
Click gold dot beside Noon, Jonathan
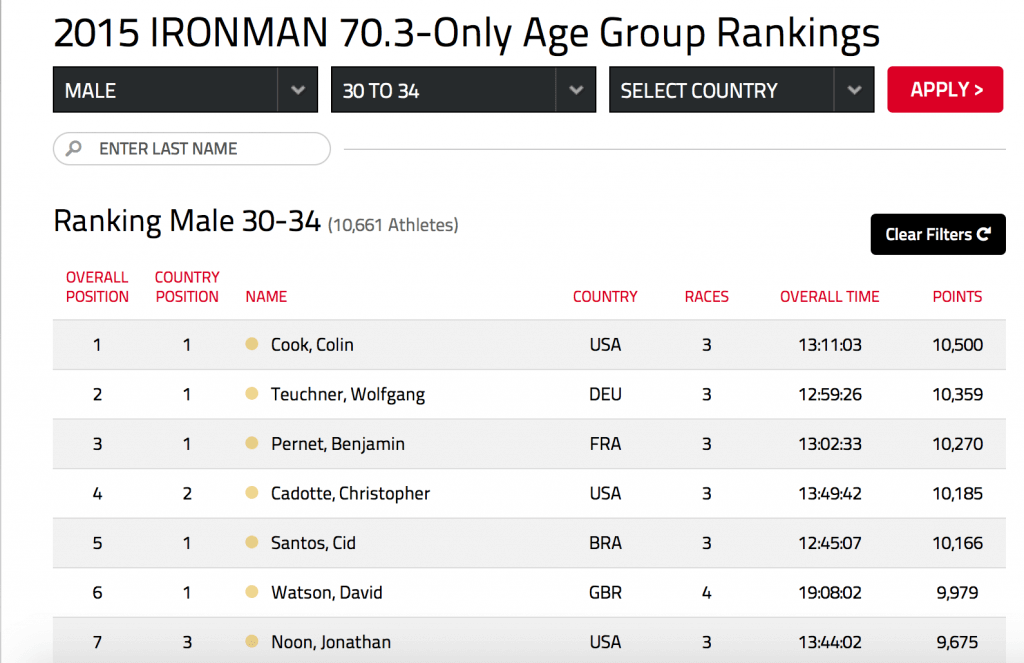point(252,642)
